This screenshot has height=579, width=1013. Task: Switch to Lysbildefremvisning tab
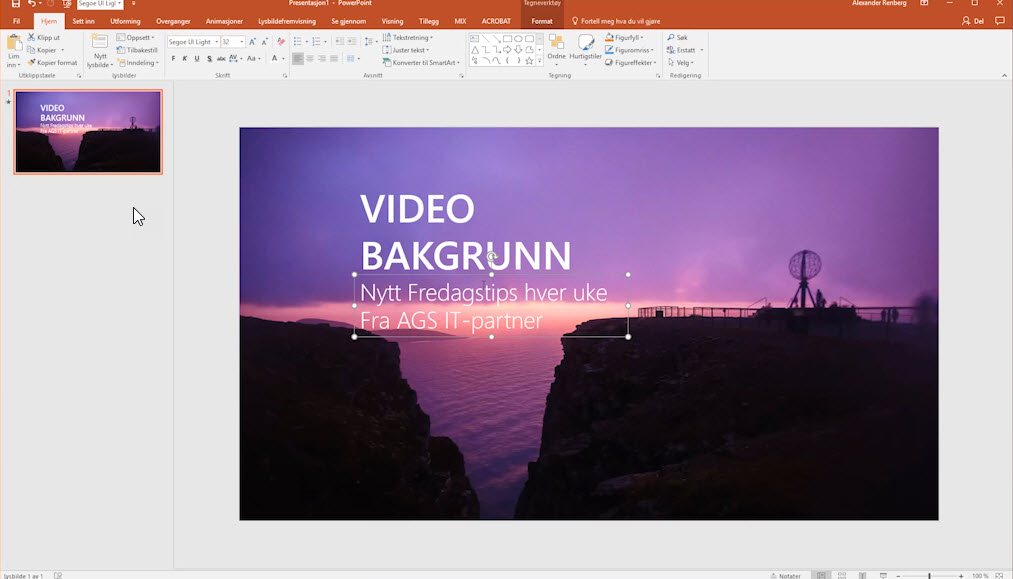[x=287, y=21]
